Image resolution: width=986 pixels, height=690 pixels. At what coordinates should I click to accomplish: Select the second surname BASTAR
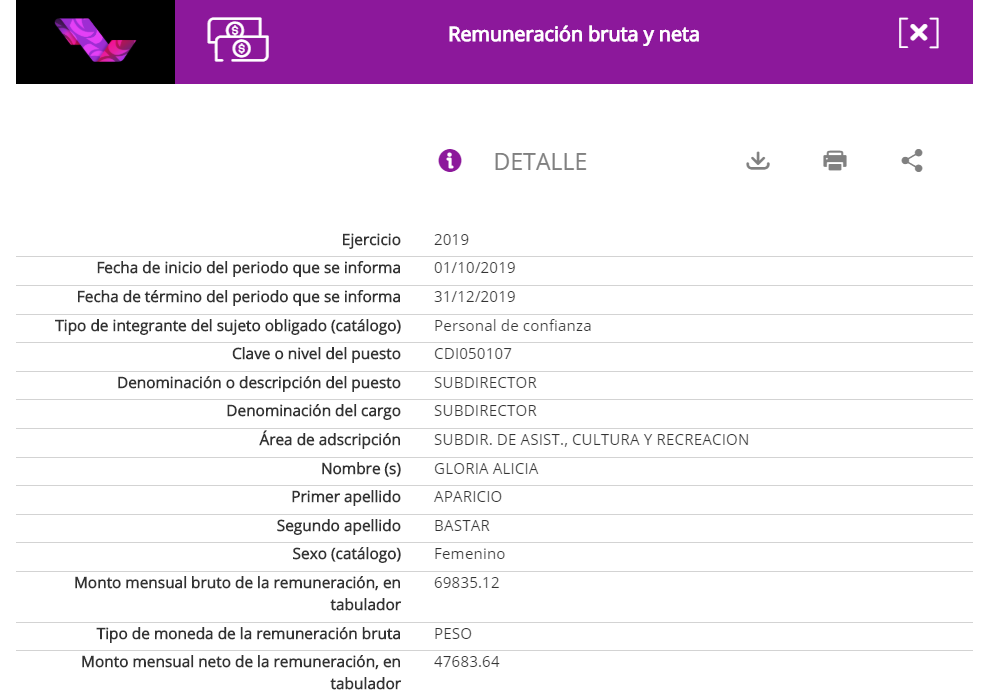coord(462,526)
